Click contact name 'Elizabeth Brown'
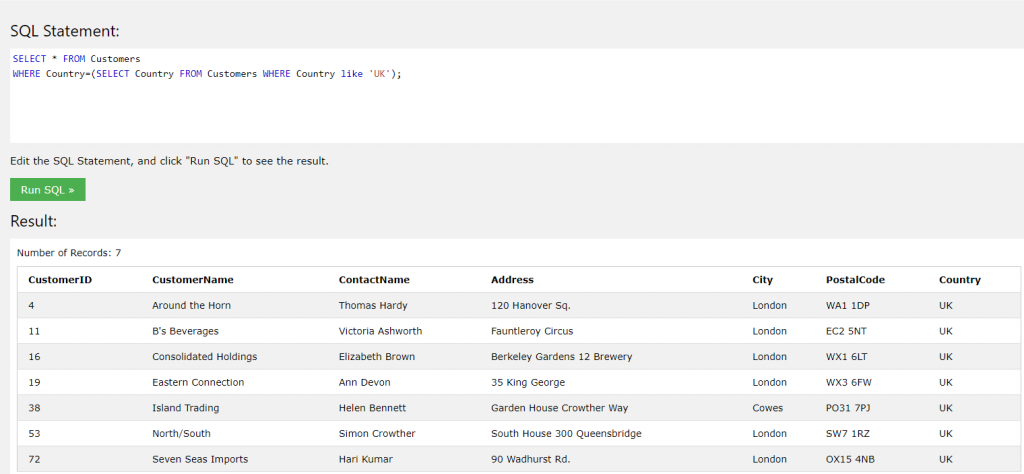1024x474 pixels. click(x=377, y=356)
